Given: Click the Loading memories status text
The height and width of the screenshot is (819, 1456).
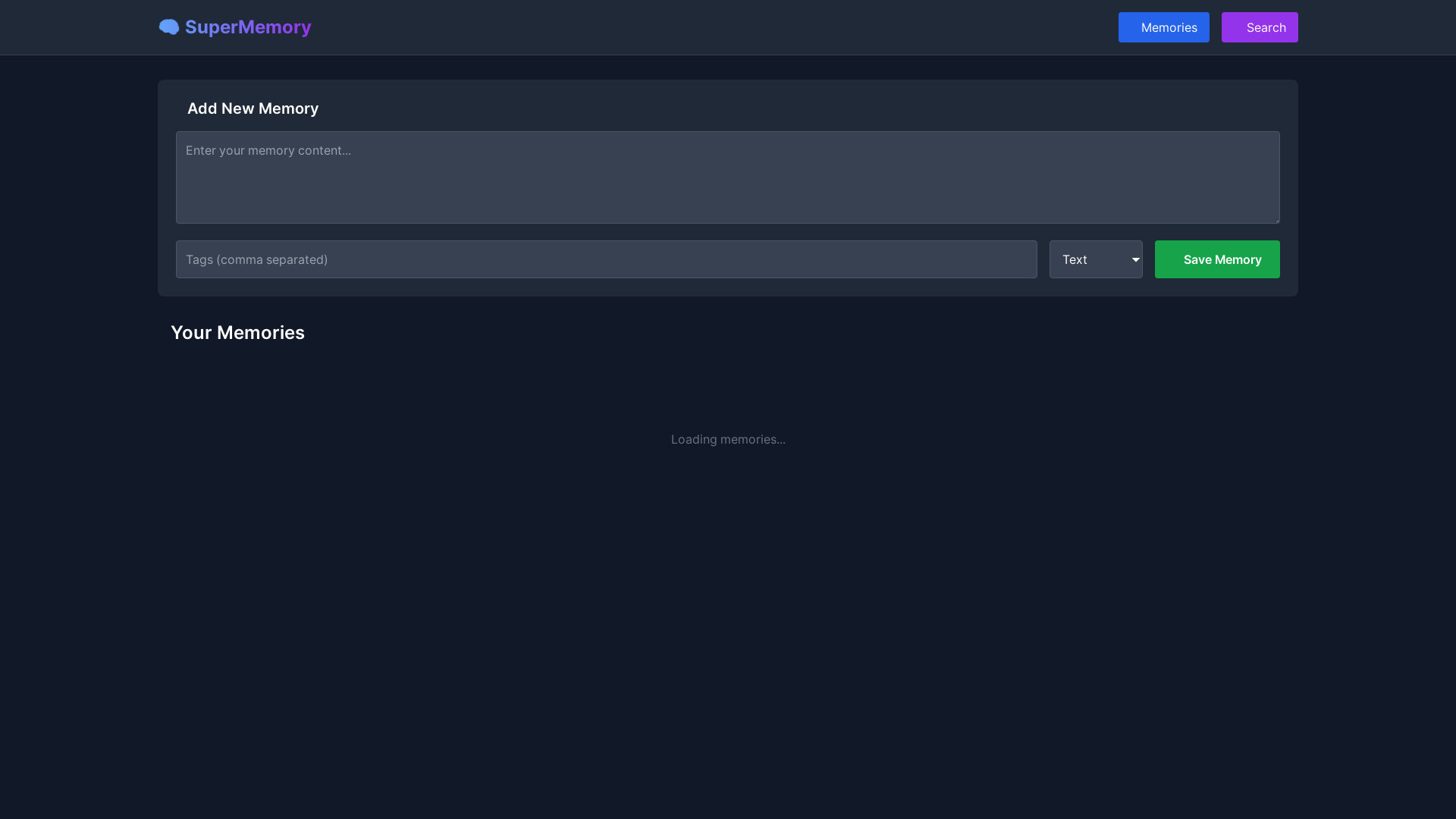Looking at the screenshot, I should 728,439.
